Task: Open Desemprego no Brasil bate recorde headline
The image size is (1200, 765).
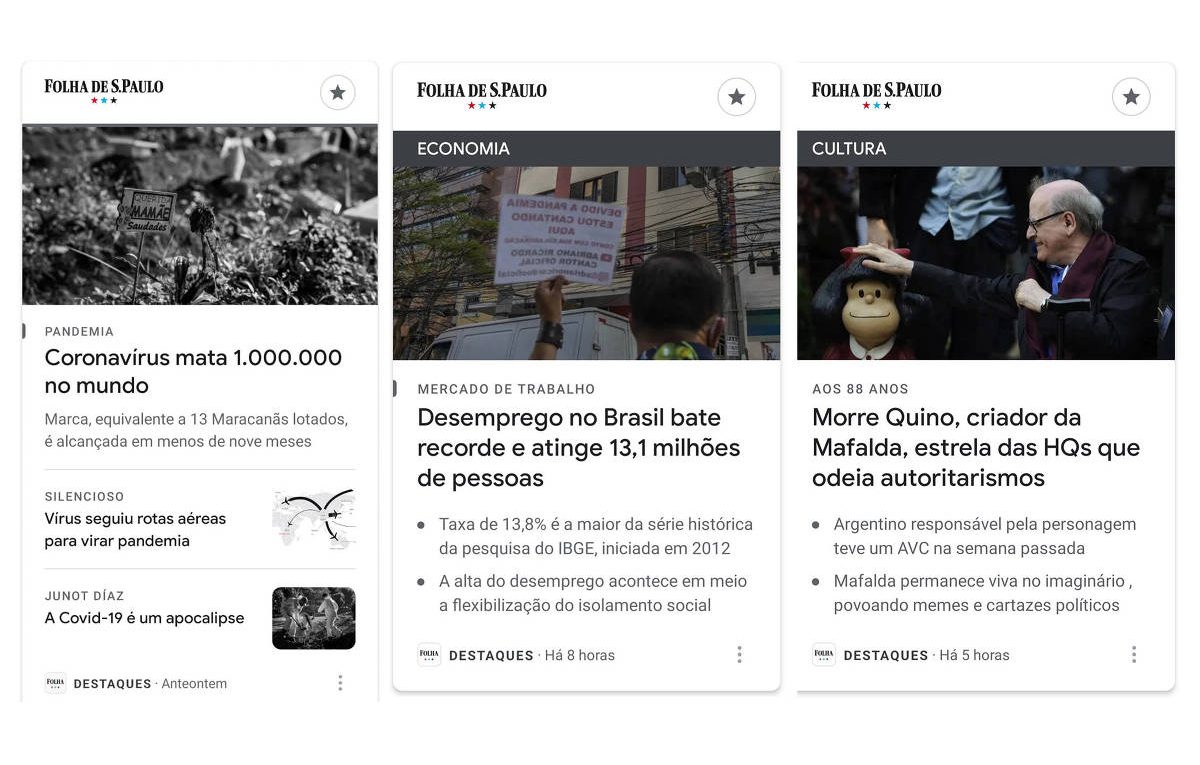Action: click(579, 447)
